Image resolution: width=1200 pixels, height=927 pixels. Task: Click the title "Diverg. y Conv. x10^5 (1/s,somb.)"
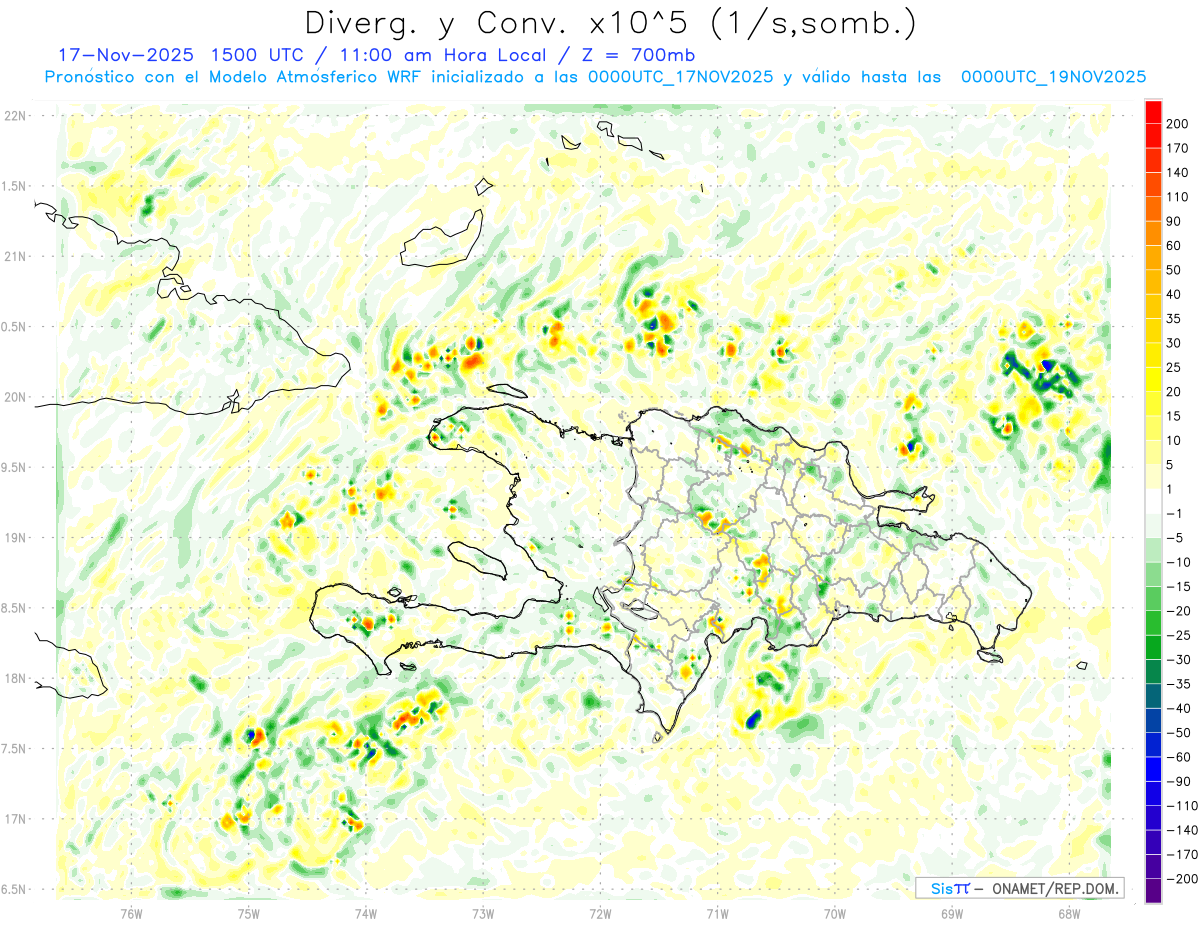click(610, 22)
